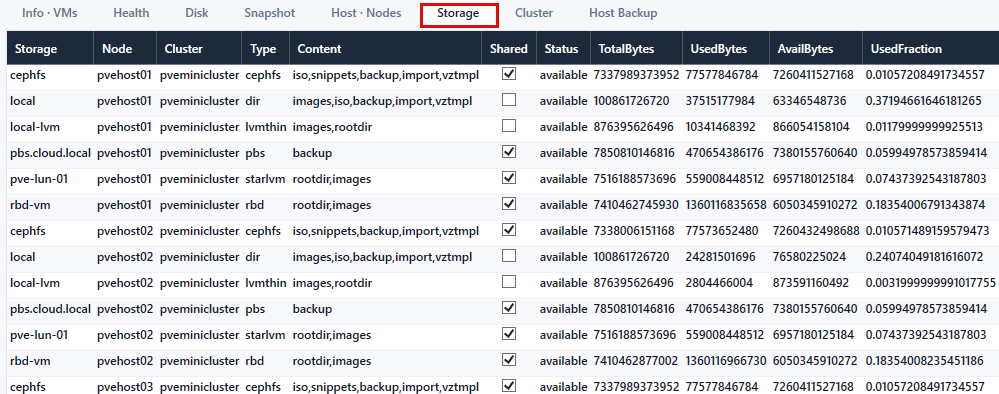
Task: Select AvailBytes value 76580225024
Action: click(x=809, y=256)
